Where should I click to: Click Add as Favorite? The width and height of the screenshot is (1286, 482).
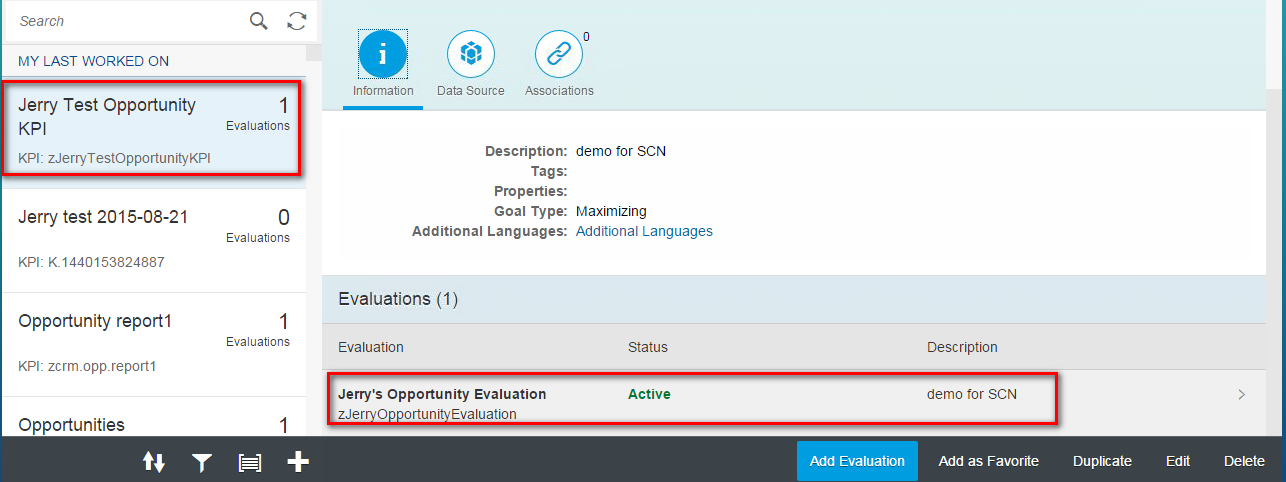point(989,461)
